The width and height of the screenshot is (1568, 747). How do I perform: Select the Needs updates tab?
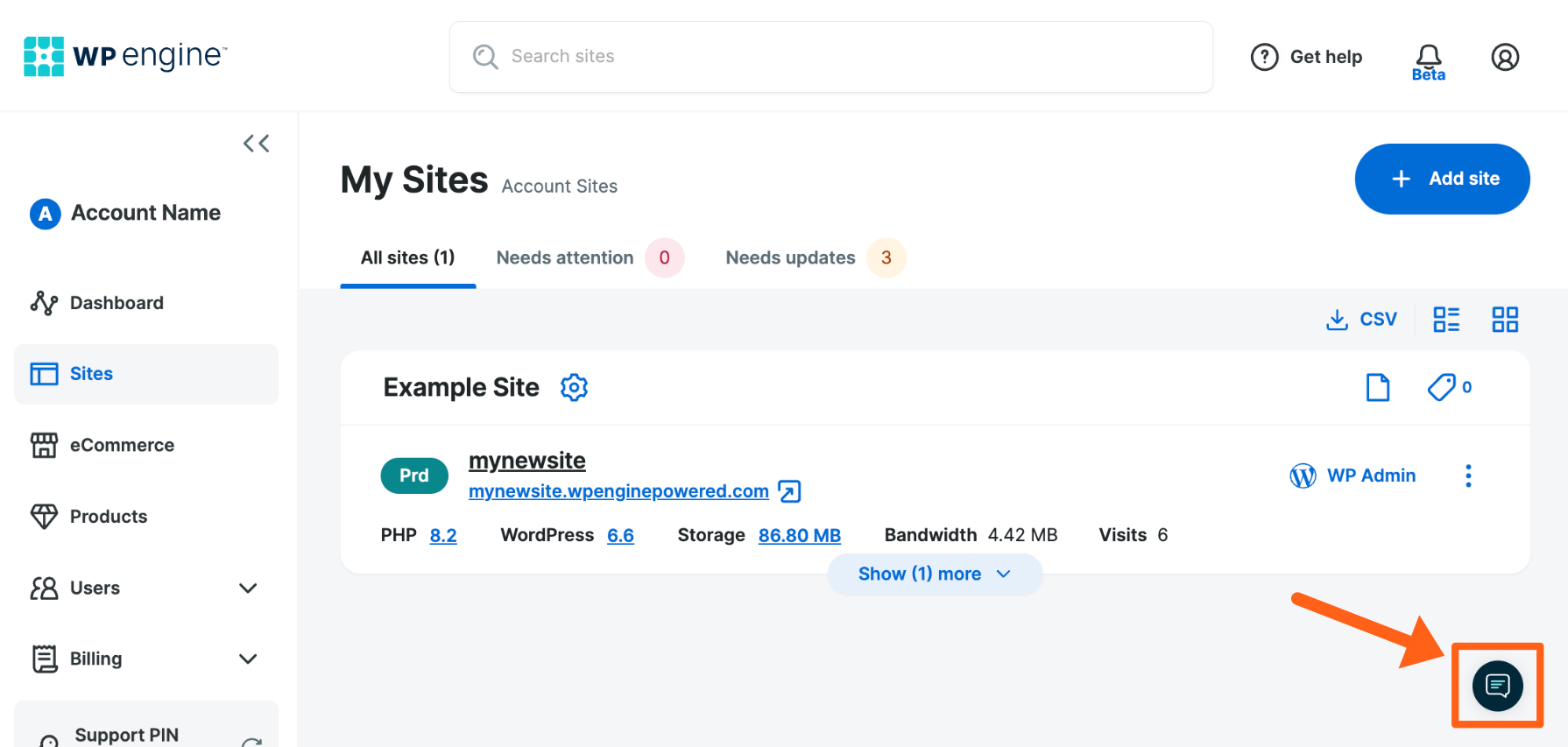[x=790, y=258]
